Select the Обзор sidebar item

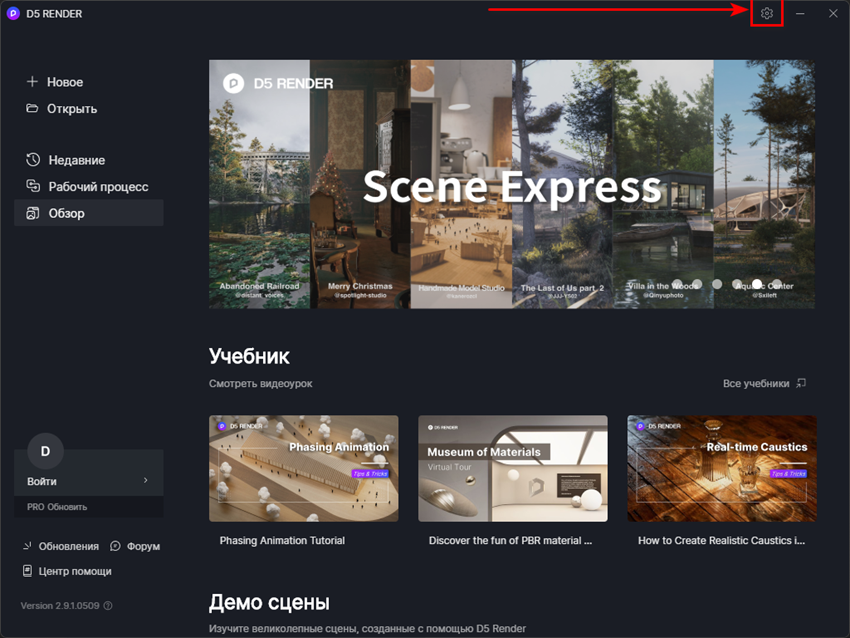click(88, 213)
